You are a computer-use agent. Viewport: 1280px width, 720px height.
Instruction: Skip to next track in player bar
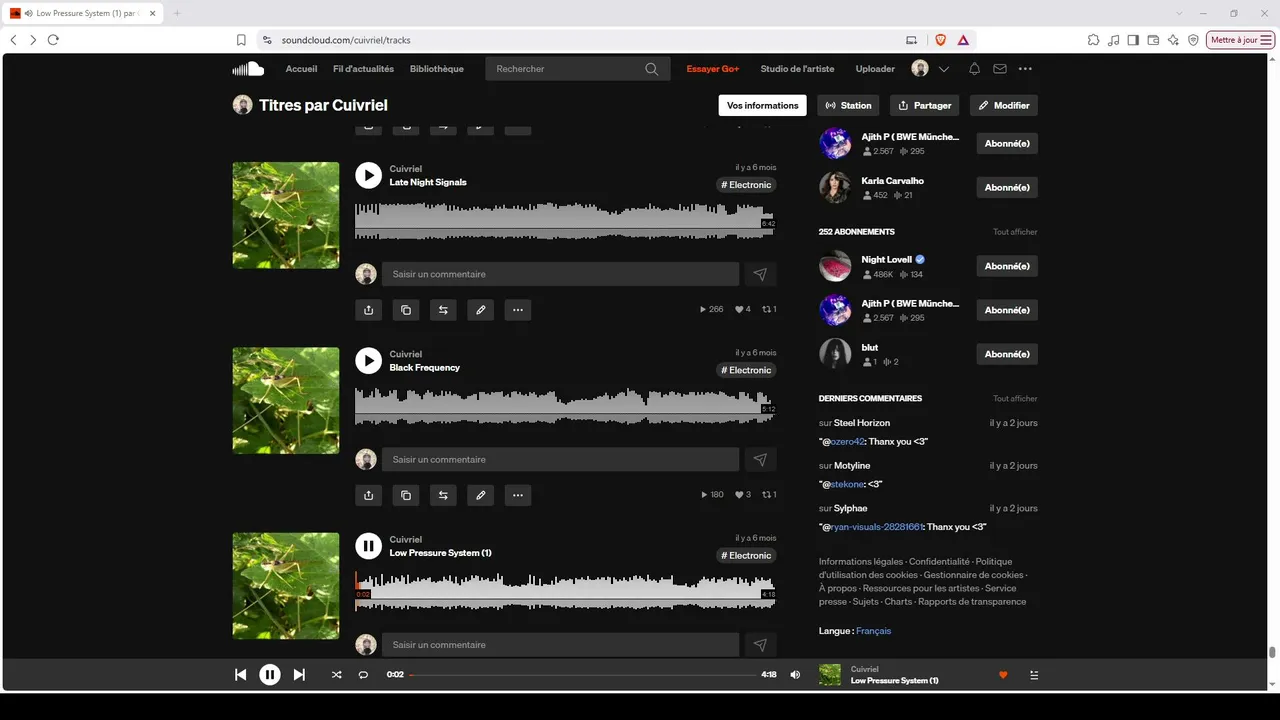pos(299,675)
